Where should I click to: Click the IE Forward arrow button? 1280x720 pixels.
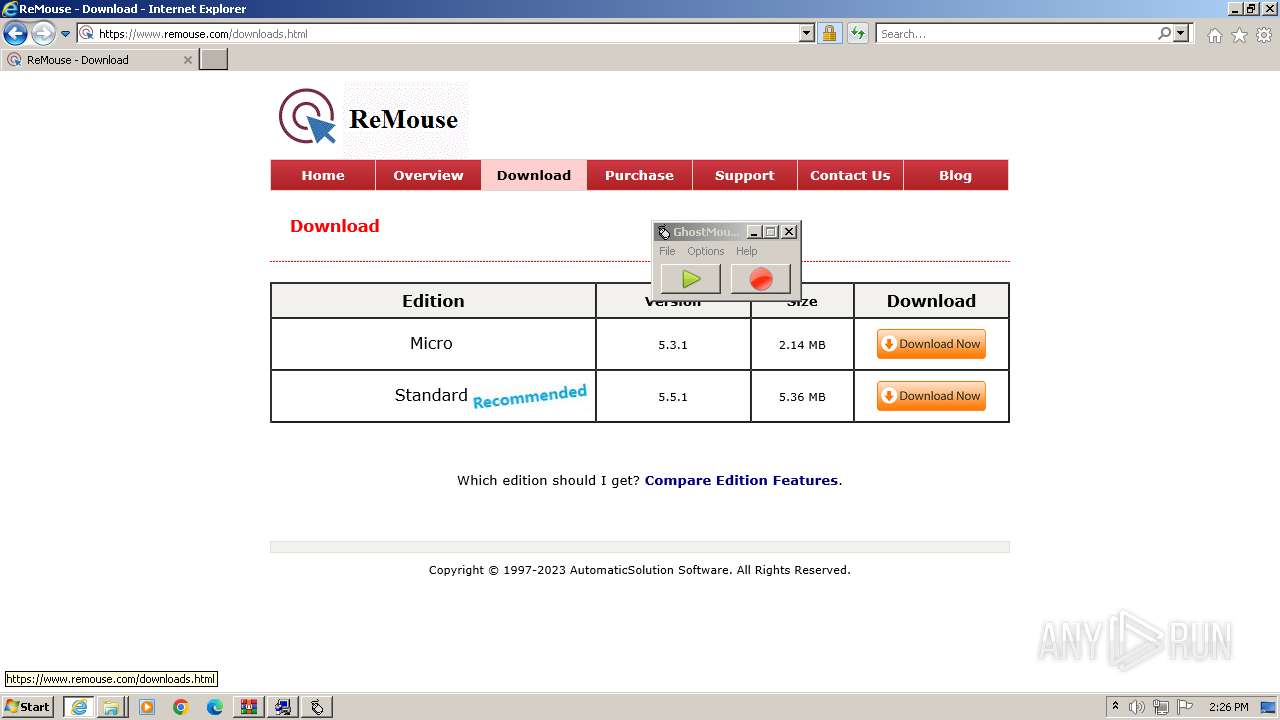[43, 33]
